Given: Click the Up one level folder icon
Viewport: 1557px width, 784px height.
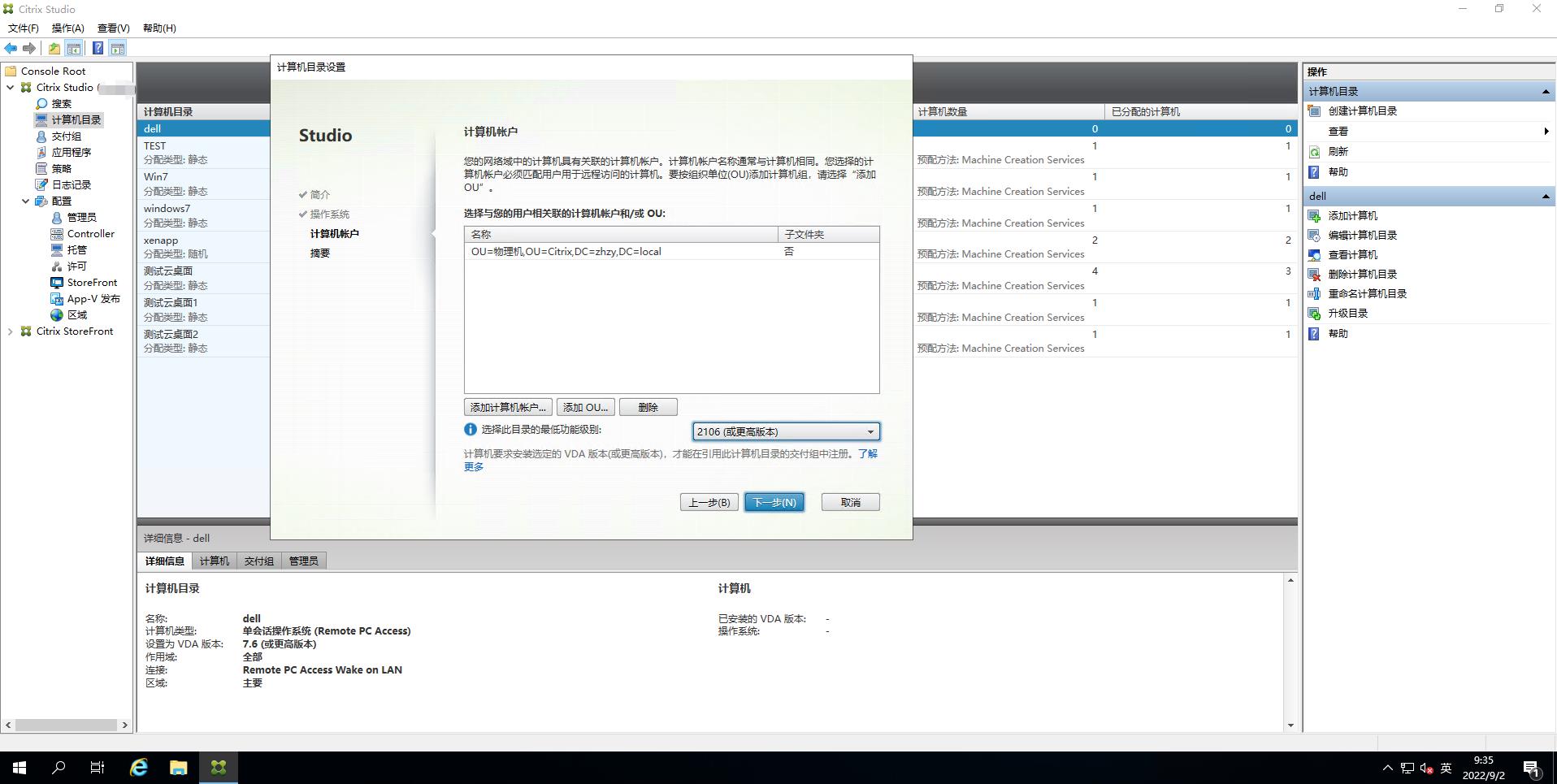Looking at the screenshot, I should point(54,48).
